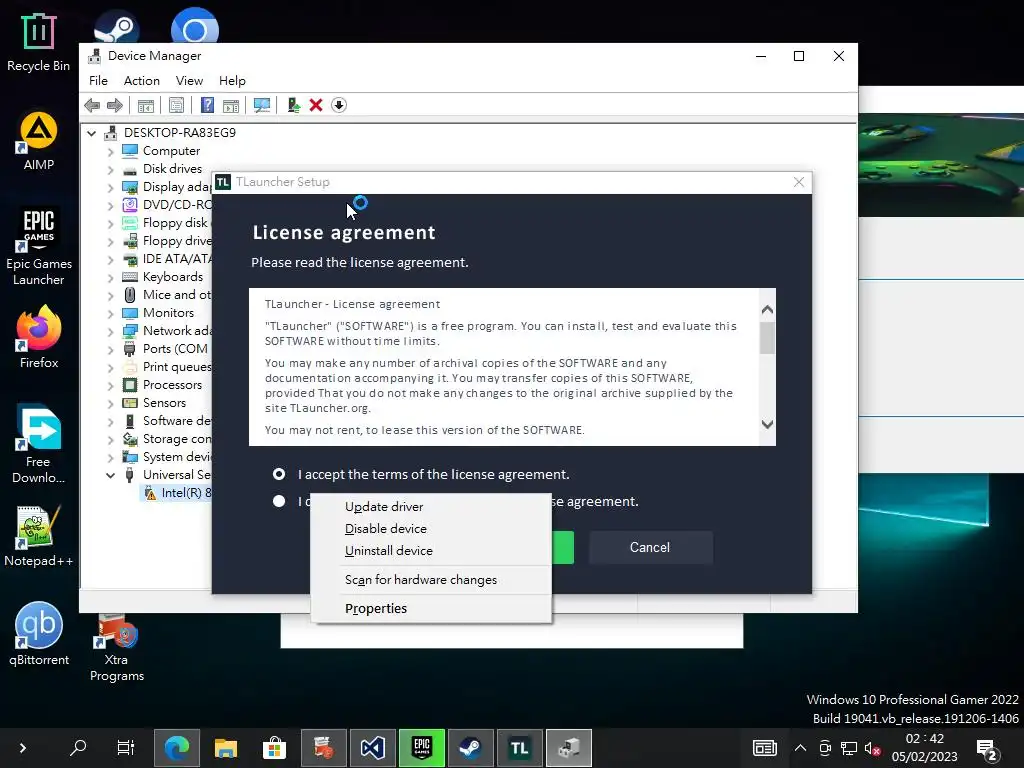Open File Explorer from the taskbar
Viewport: 1024px width, 768px height.
coord(225,748)
